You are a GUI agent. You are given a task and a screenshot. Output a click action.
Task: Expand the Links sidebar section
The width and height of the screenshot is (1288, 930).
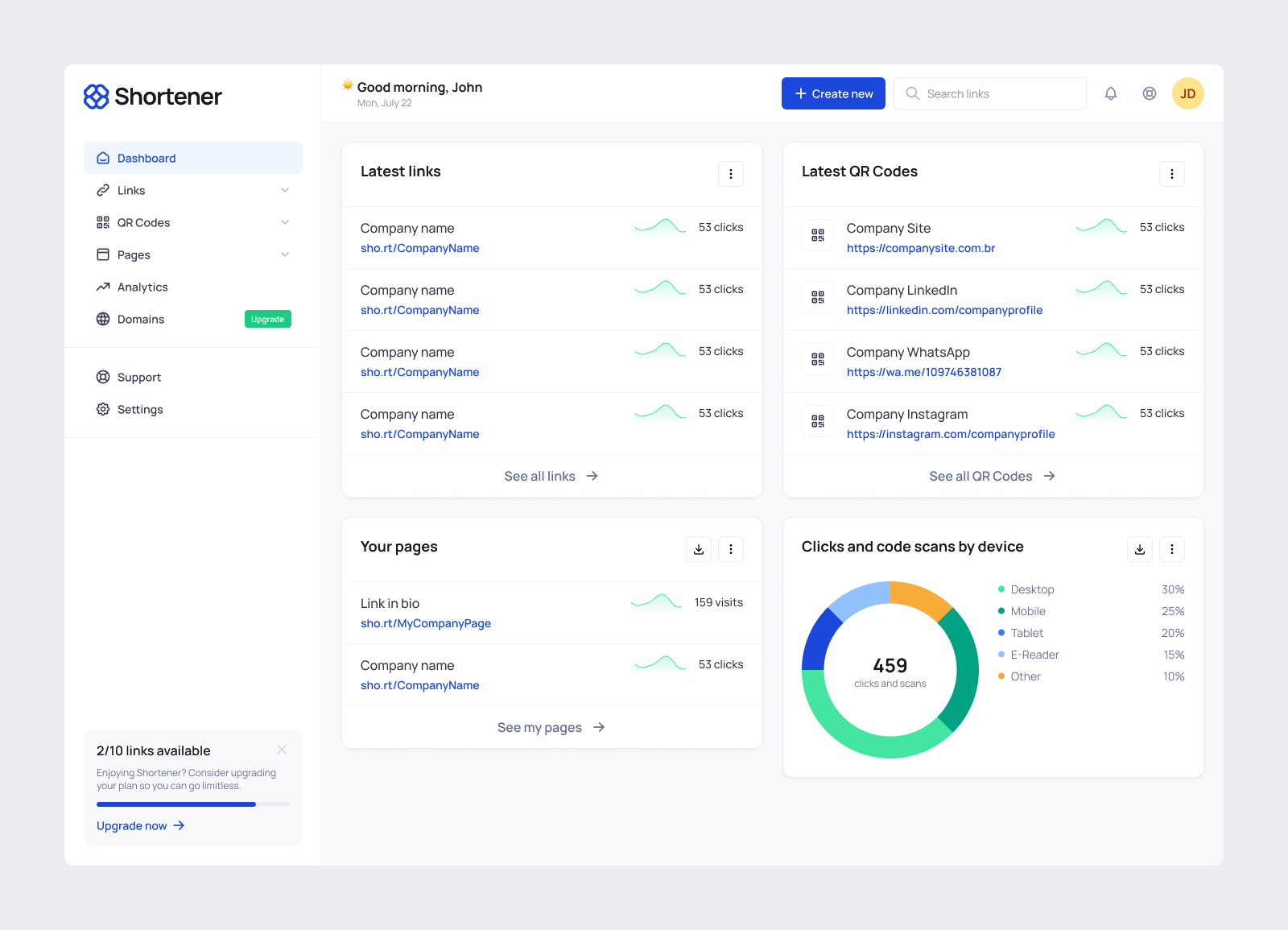[x=285, y=190]
